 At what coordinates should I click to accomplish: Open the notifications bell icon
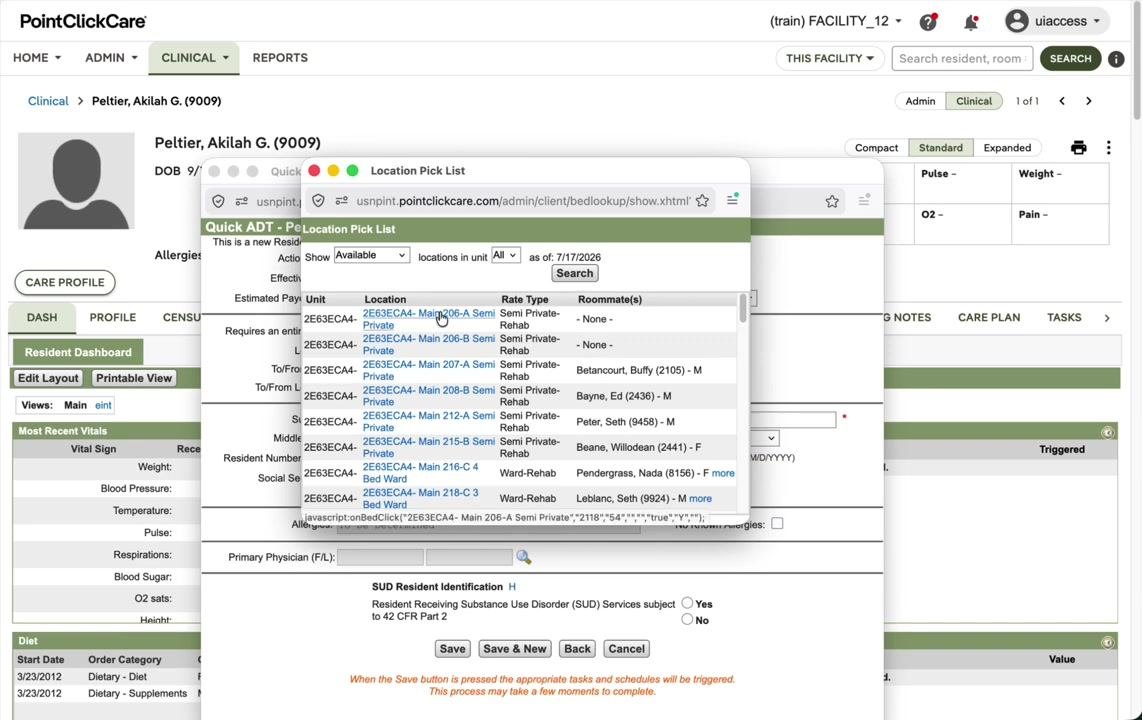[x=971, y=22]
